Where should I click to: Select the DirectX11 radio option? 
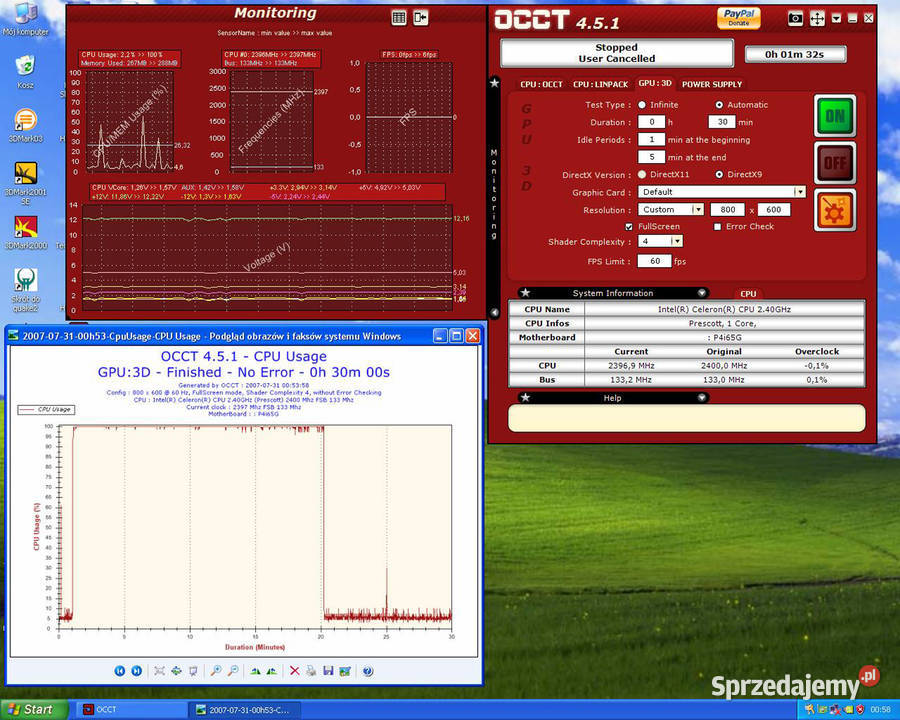coord(642,175)
